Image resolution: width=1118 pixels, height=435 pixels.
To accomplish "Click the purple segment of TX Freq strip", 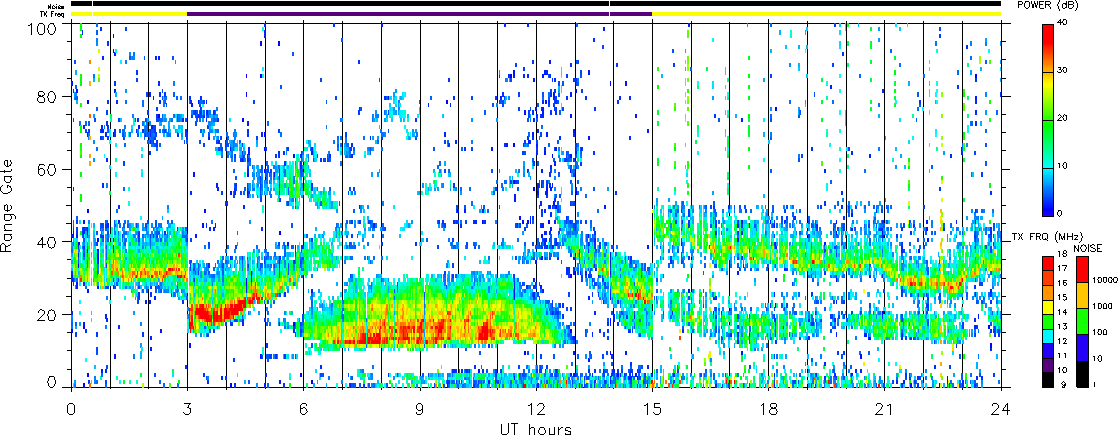I will [x=420, y=14].
